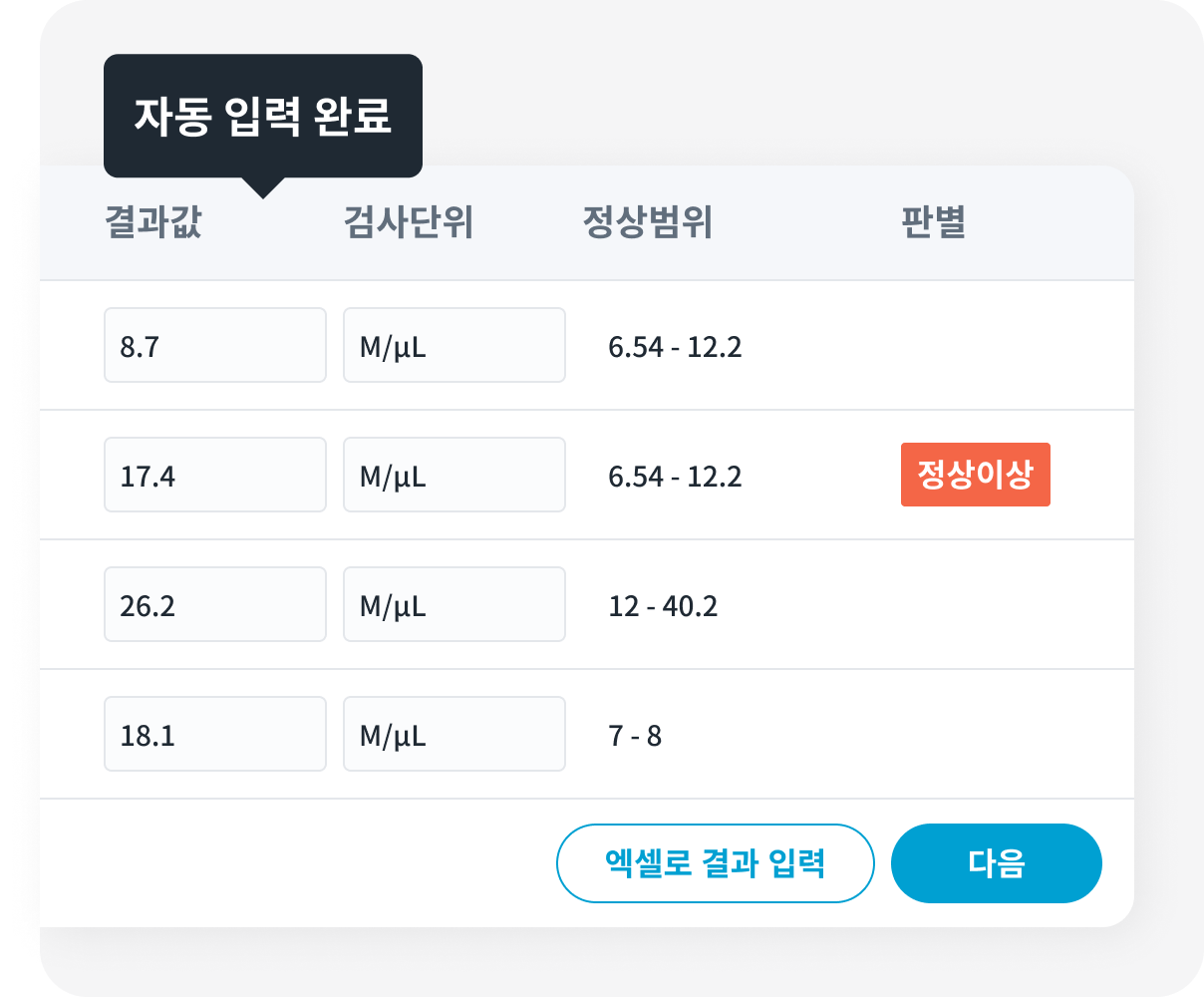Click the 자동 입력 완료 tooltip
Viewport: 1204px width, 997px height.
coord(262,116)
